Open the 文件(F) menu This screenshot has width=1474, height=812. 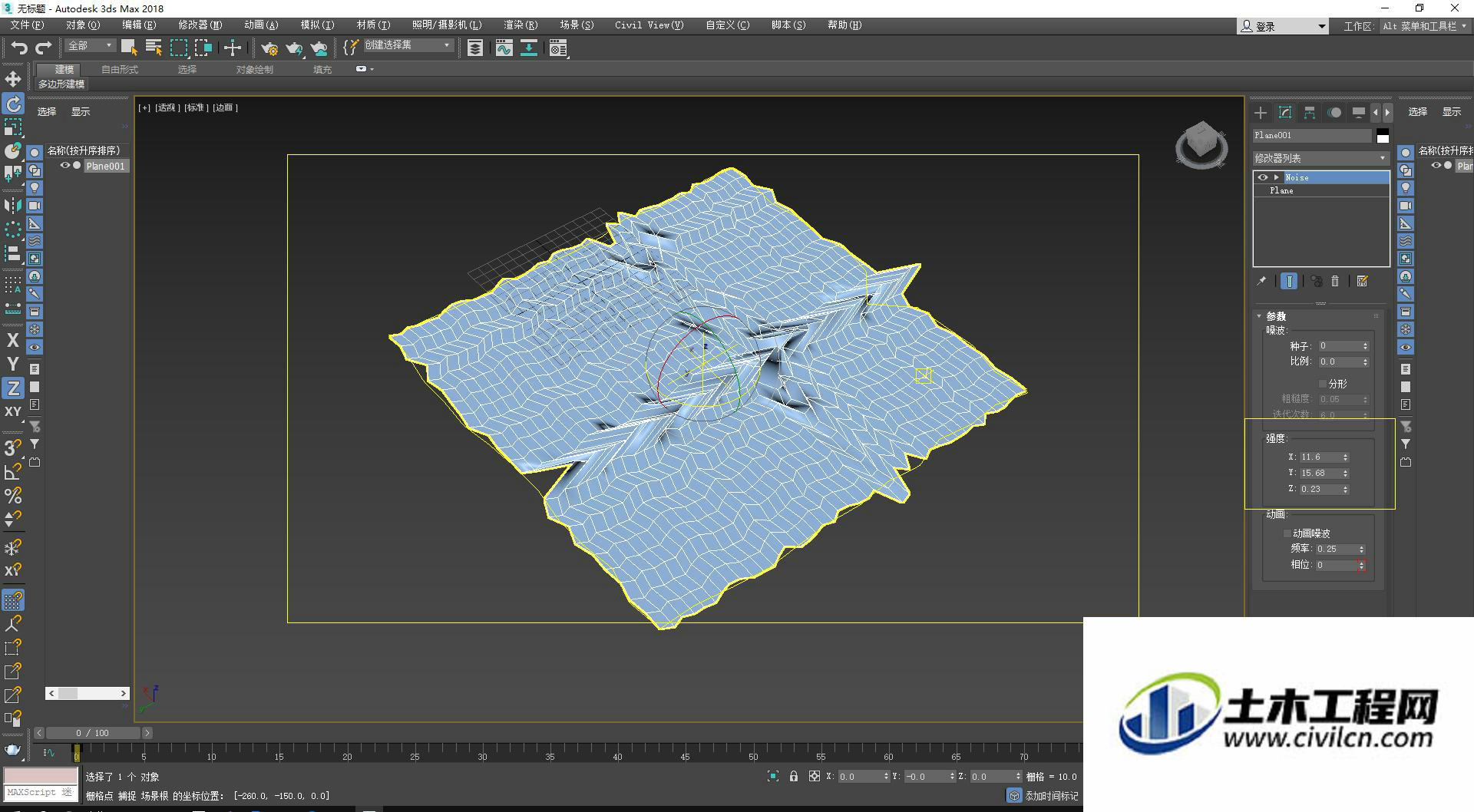pos(27,25)
